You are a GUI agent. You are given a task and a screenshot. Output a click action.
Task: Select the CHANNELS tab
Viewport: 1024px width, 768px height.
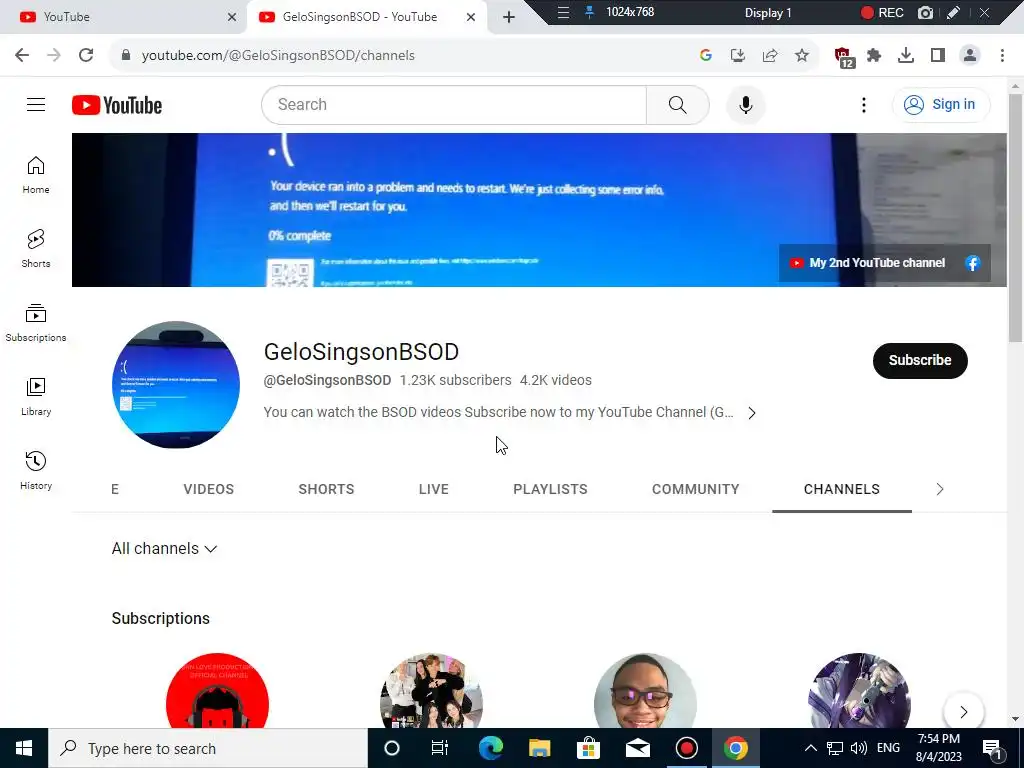click(842, 489)
